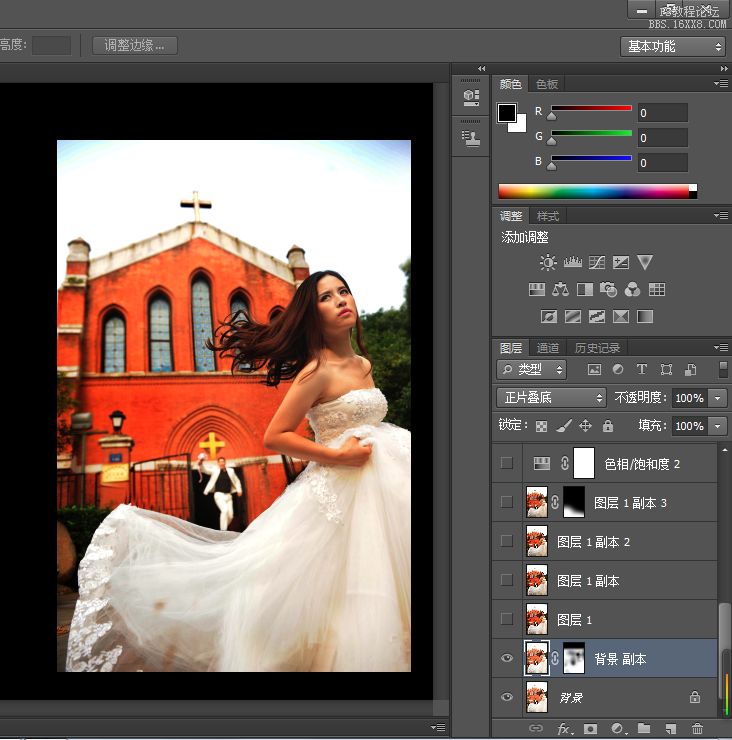Screen dimensions: 732x740
Task: Add a Selective Color adjustment
Action: click(x=621, y=316)
